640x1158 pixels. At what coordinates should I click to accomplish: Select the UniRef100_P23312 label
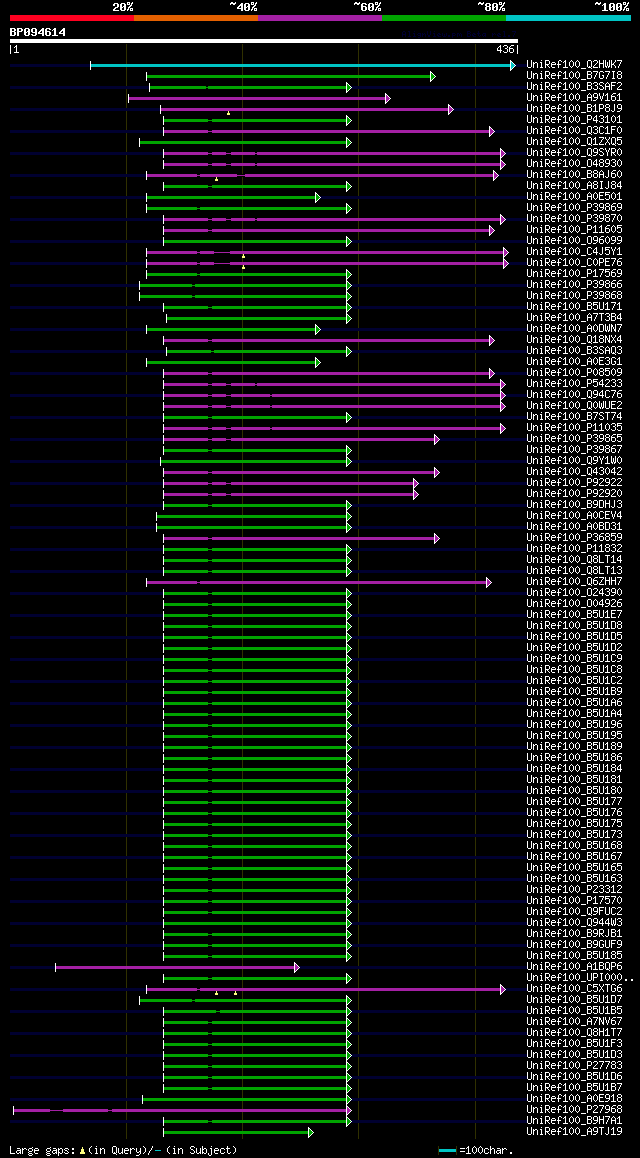click(574, 890)
